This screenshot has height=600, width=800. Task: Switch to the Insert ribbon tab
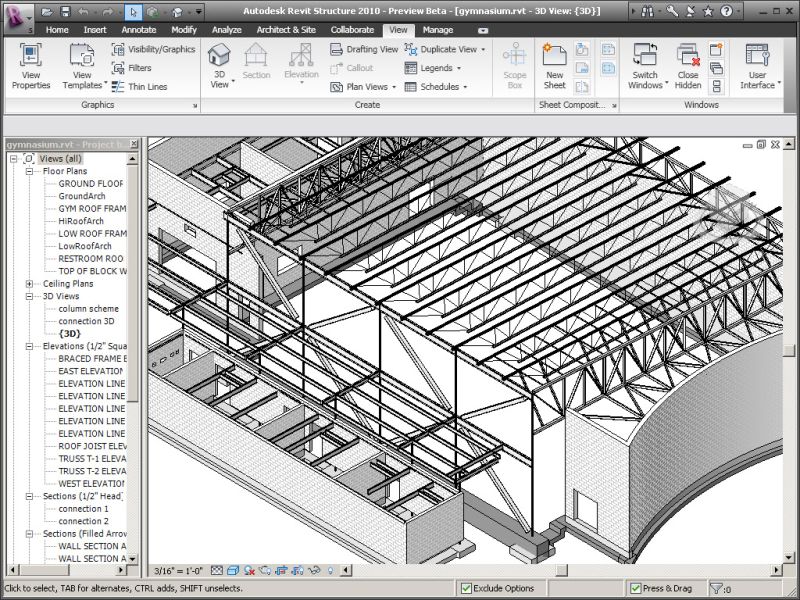95,30
